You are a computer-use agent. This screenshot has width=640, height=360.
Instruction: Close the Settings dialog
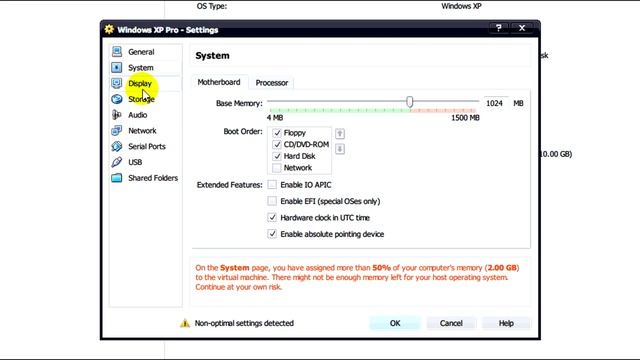[x=522, y=28]
